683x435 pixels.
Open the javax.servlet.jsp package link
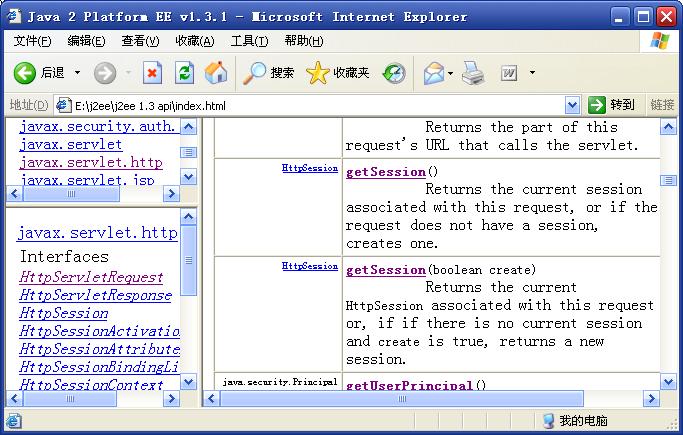coord(87,179)
